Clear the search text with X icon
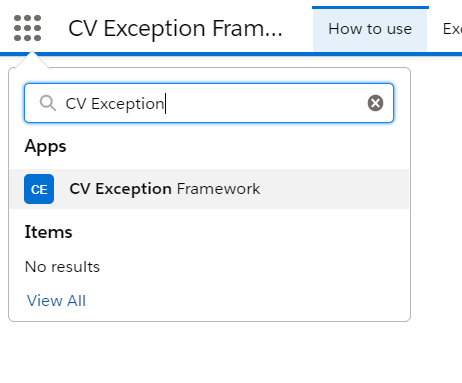Viewport: 462px width, 383px height. pyautogui.click(x=375, y=103)
